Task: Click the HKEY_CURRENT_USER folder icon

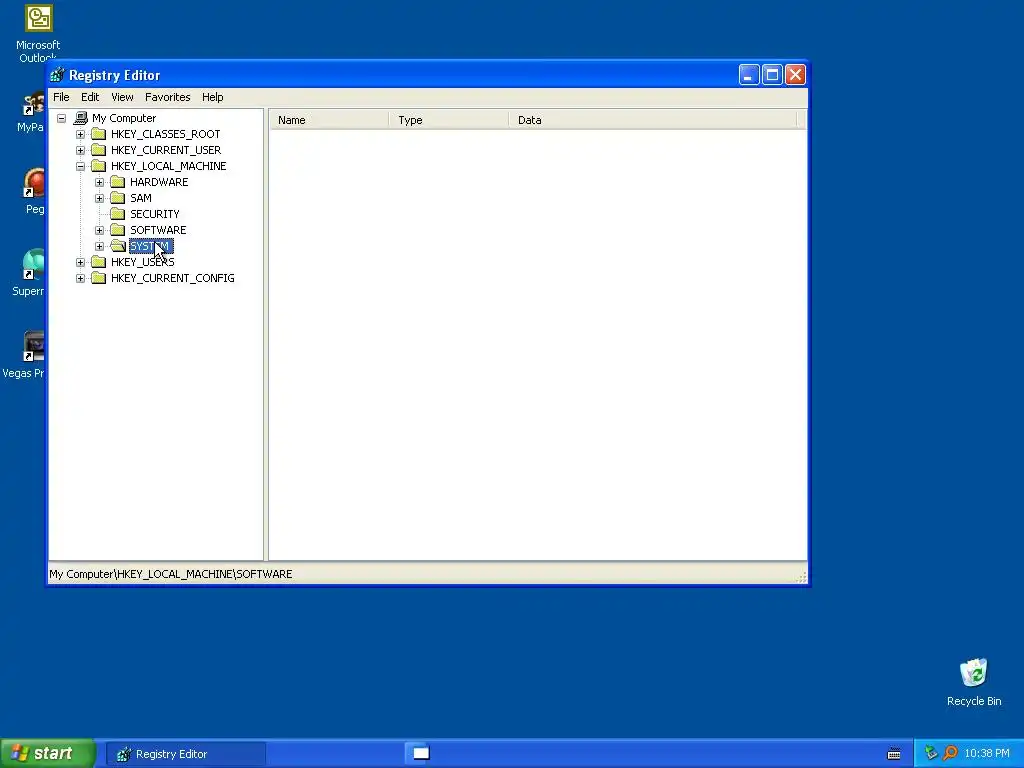Action: [x=99, y=150]
